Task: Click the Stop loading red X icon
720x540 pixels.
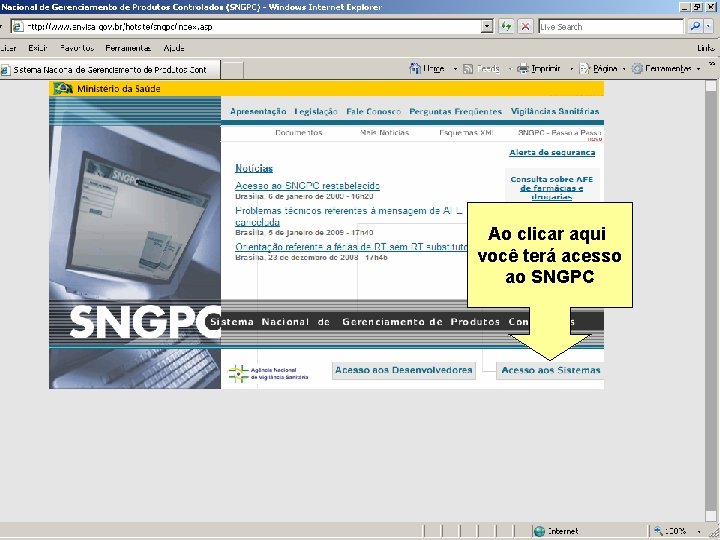Action: click(x=525, y=27)
